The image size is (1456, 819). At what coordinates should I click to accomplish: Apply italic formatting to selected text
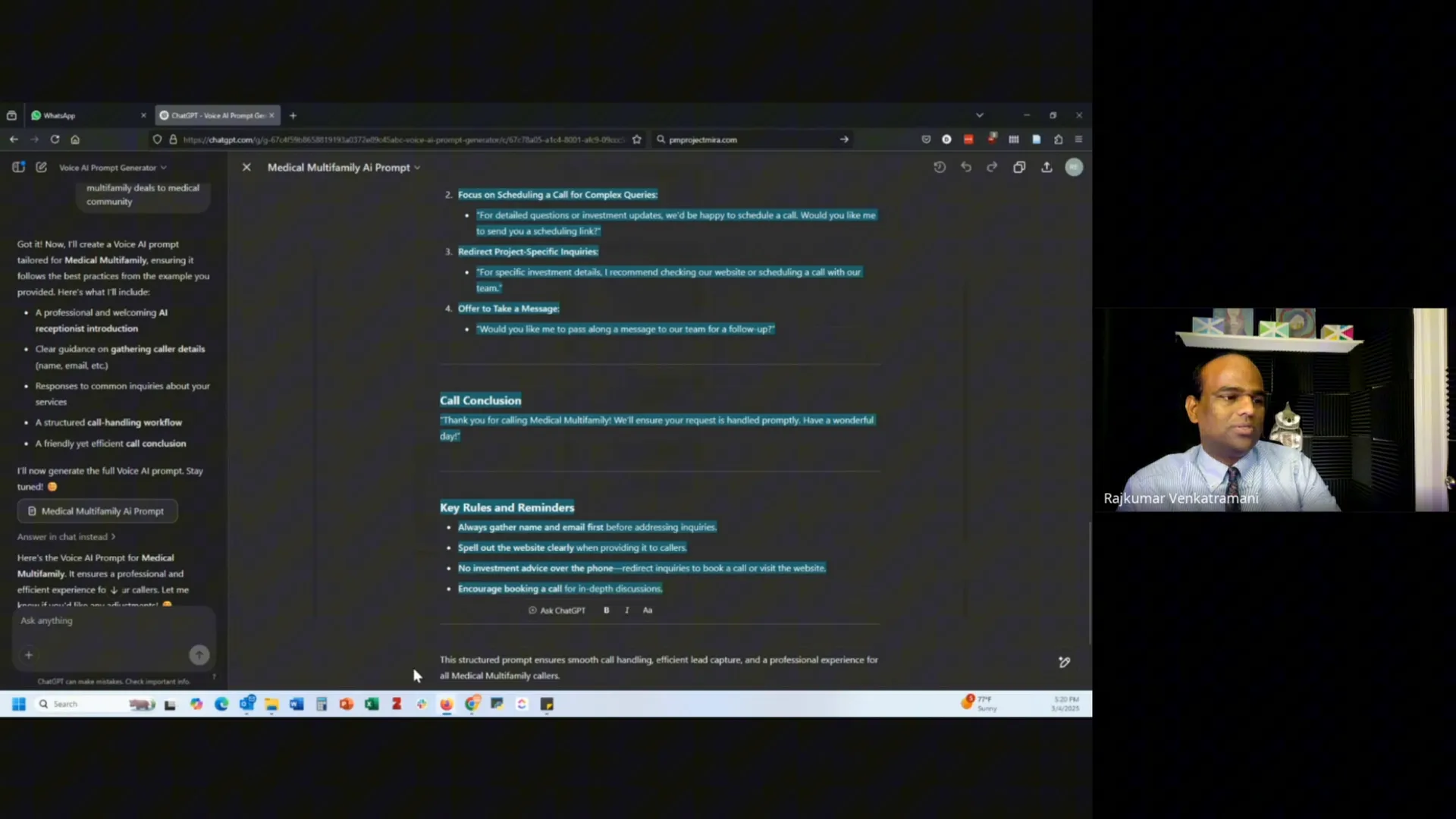click(626, 610)
